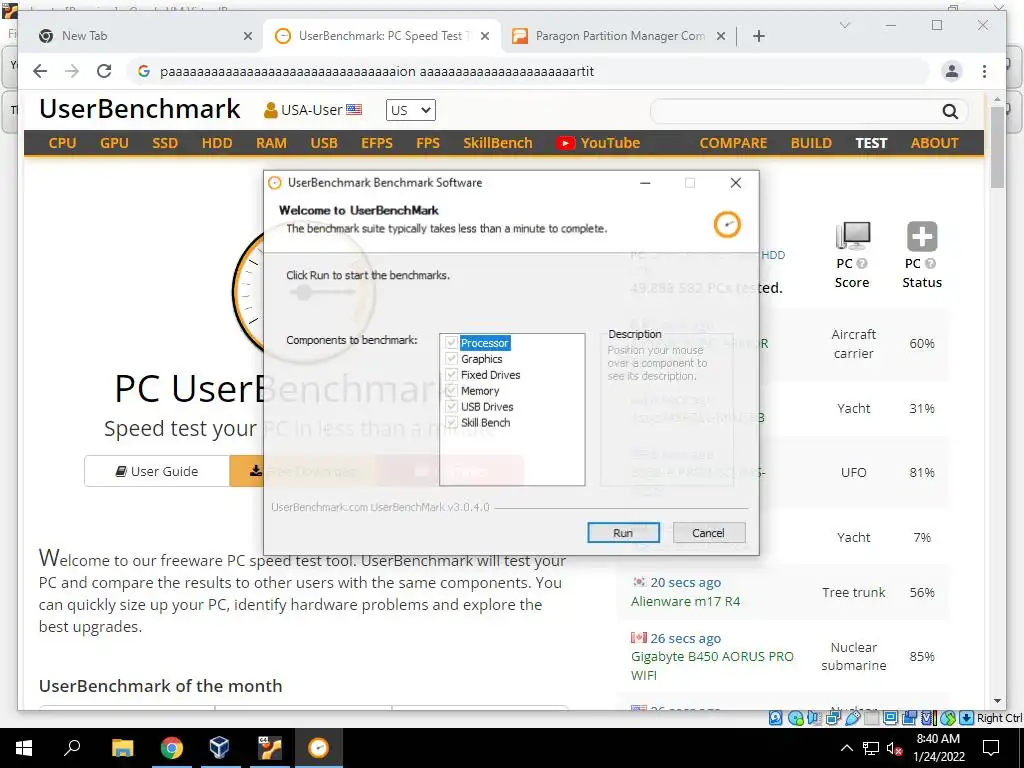The width and height of the screenshot is (1024, 768).
Task: Open the SkillBench page
Action: click(x=498, y=143)
